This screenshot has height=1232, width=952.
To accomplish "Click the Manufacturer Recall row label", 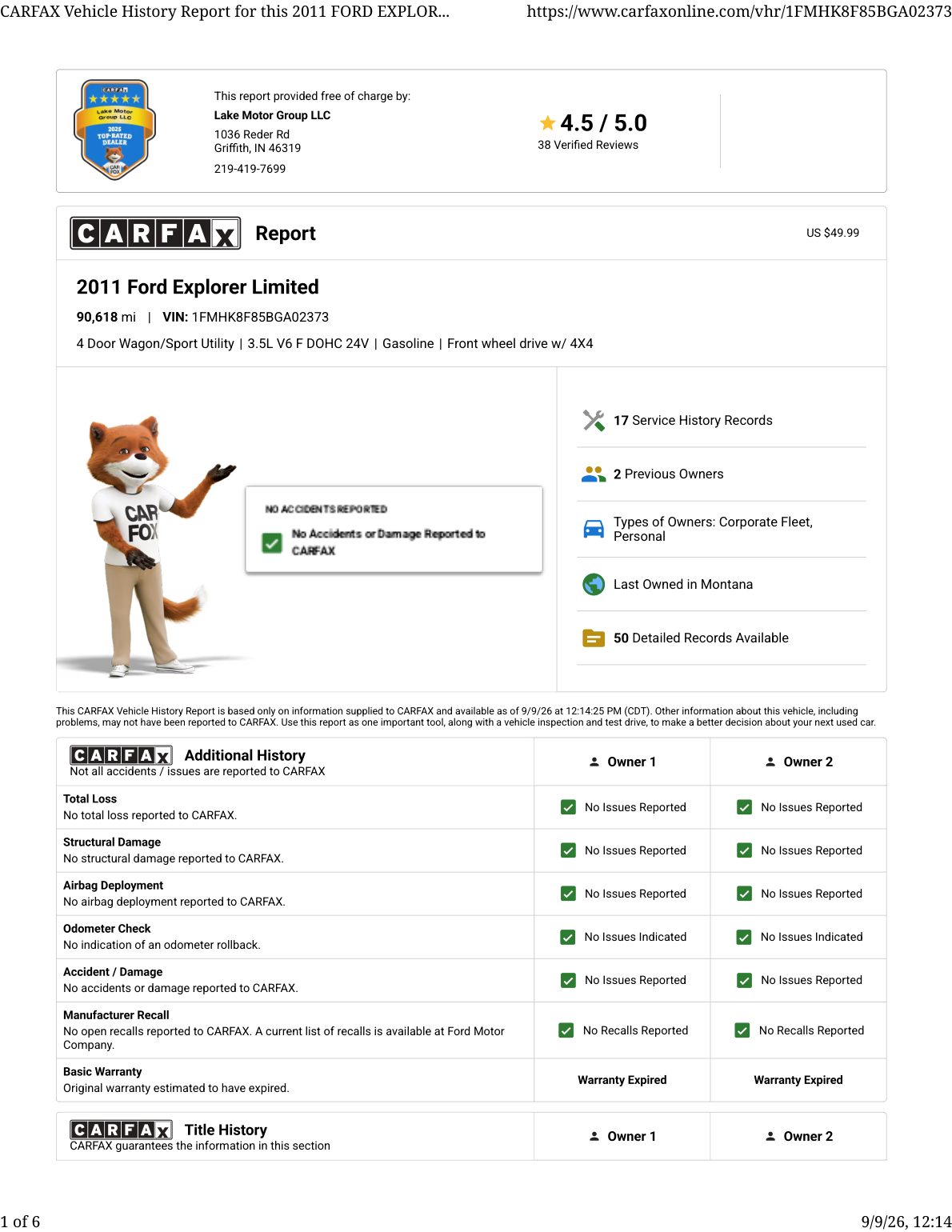I will pos(116,1015).
